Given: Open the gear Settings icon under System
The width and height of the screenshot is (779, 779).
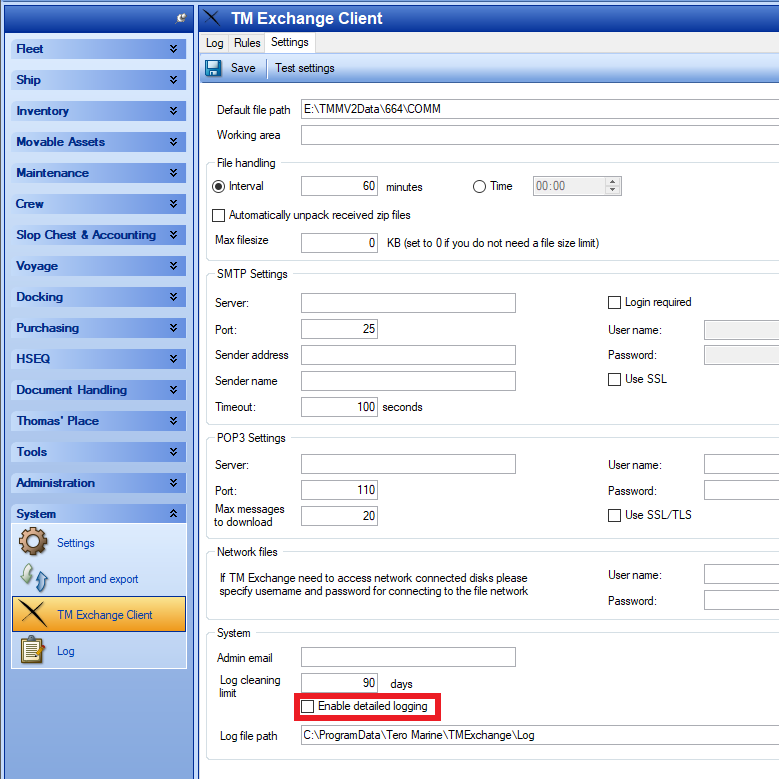Looking at the screenshot, I should click(33, 542).
